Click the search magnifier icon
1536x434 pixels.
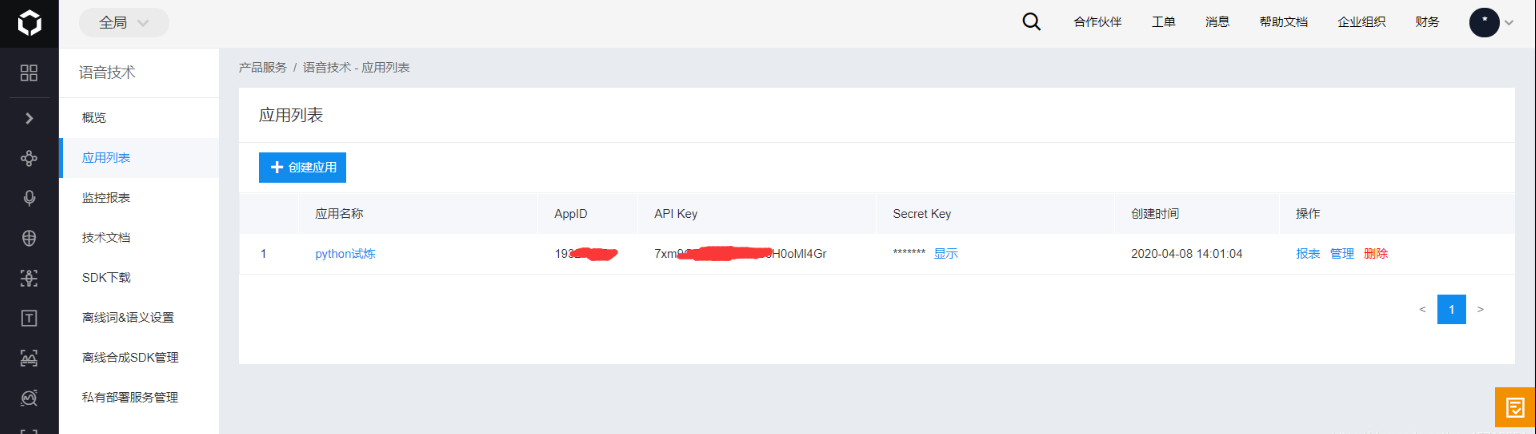point(1032,22)
